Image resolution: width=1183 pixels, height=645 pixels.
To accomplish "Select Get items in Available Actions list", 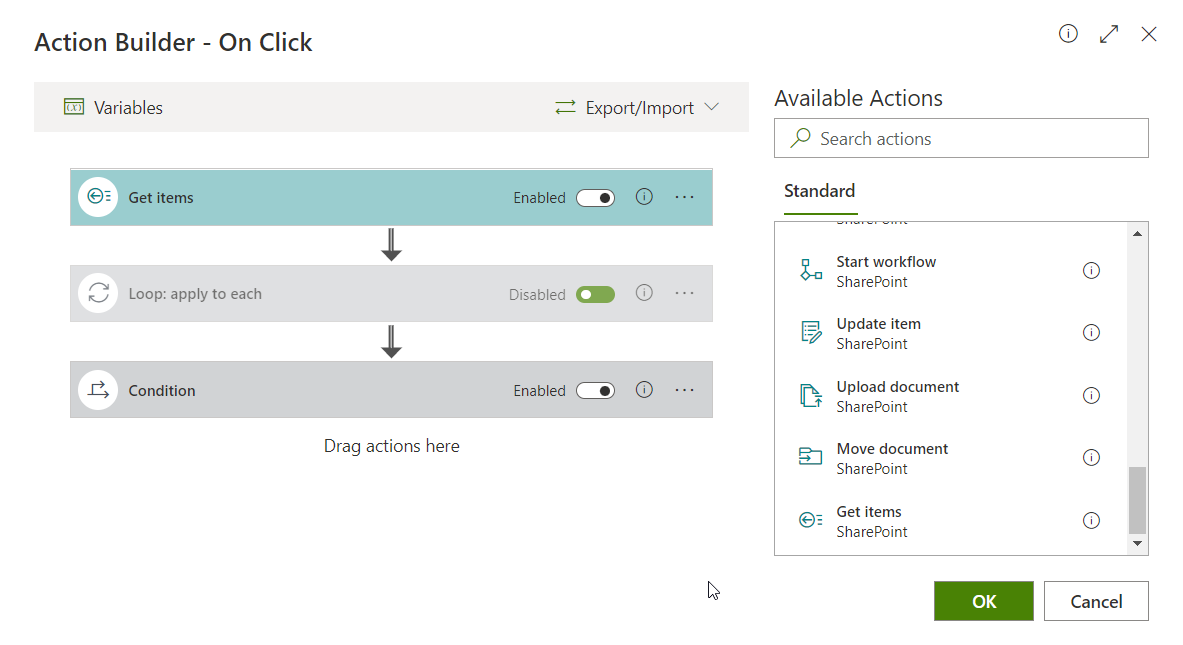I will 869,521.
